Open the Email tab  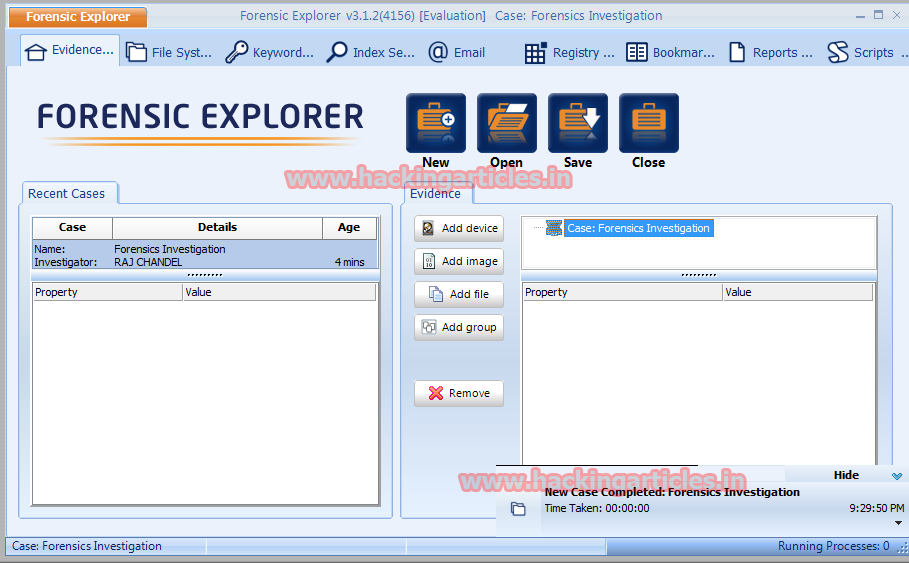click(x=456, y=52)
